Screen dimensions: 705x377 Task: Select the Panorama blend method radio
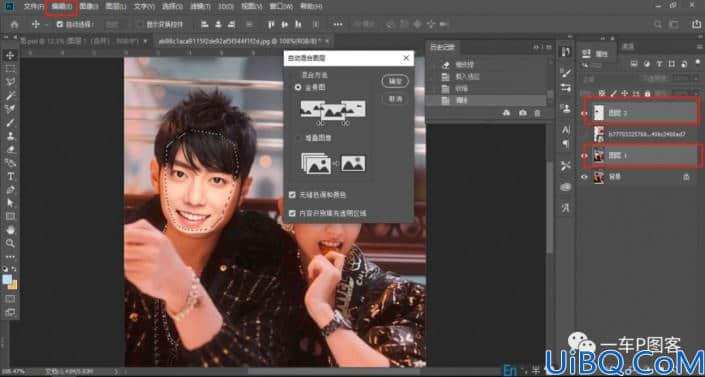298,88
